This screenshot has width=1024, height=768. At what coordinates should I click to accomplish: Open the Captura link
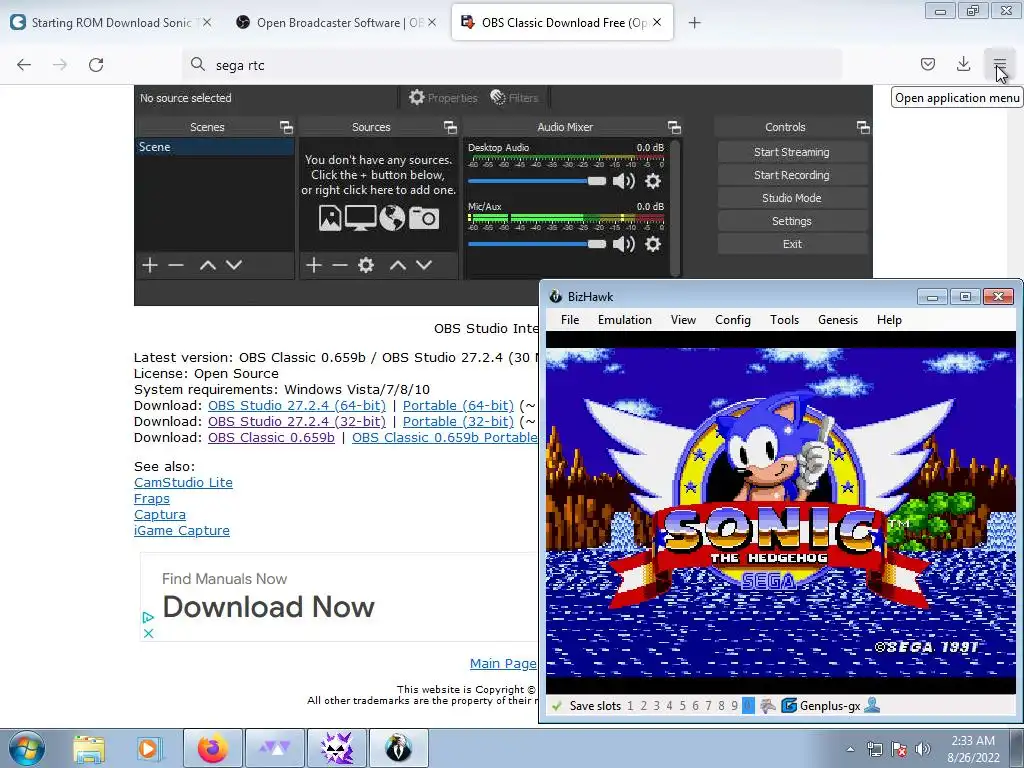click(x=159, y=515)
